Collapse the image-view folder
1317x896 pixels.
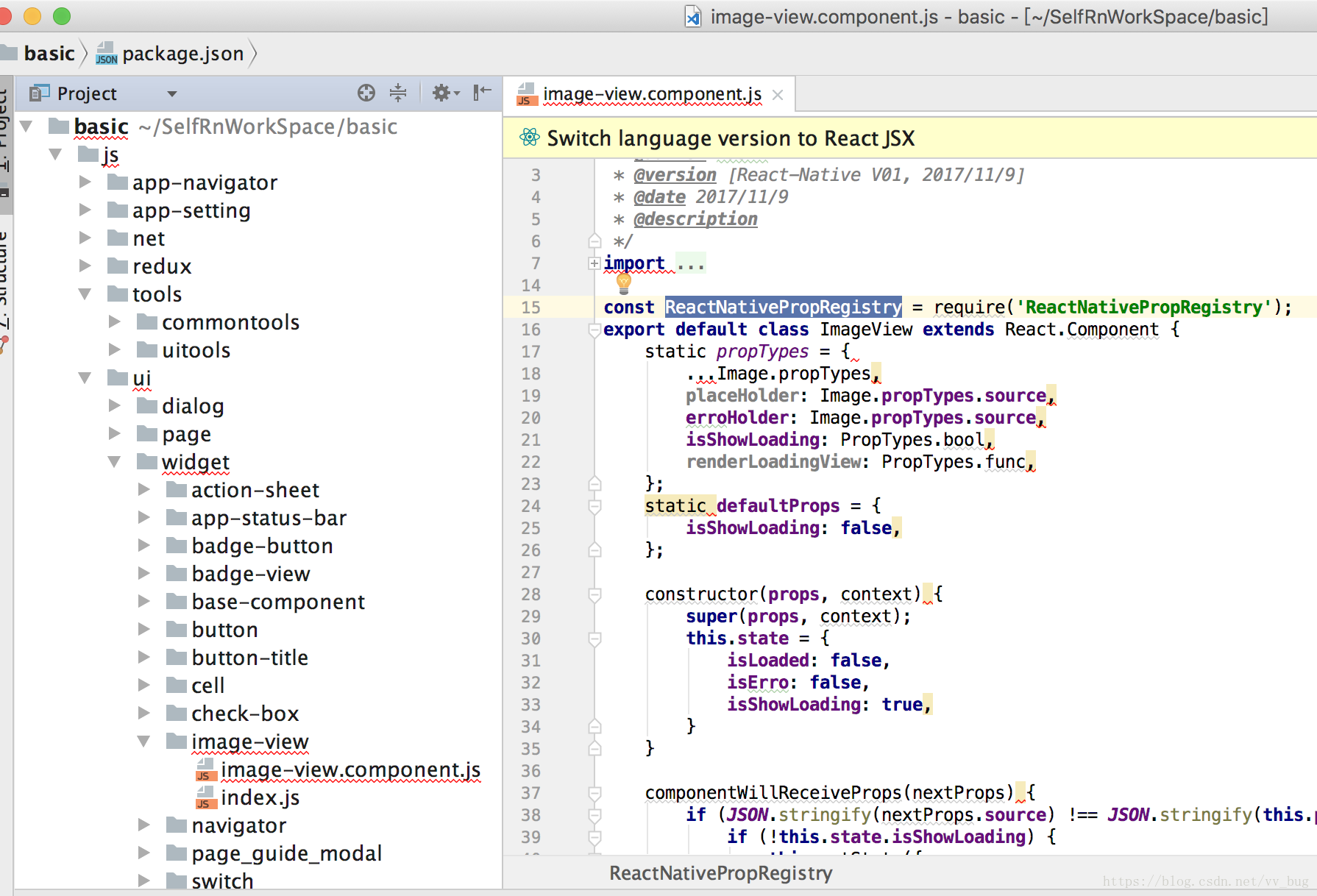pos(144,742)
